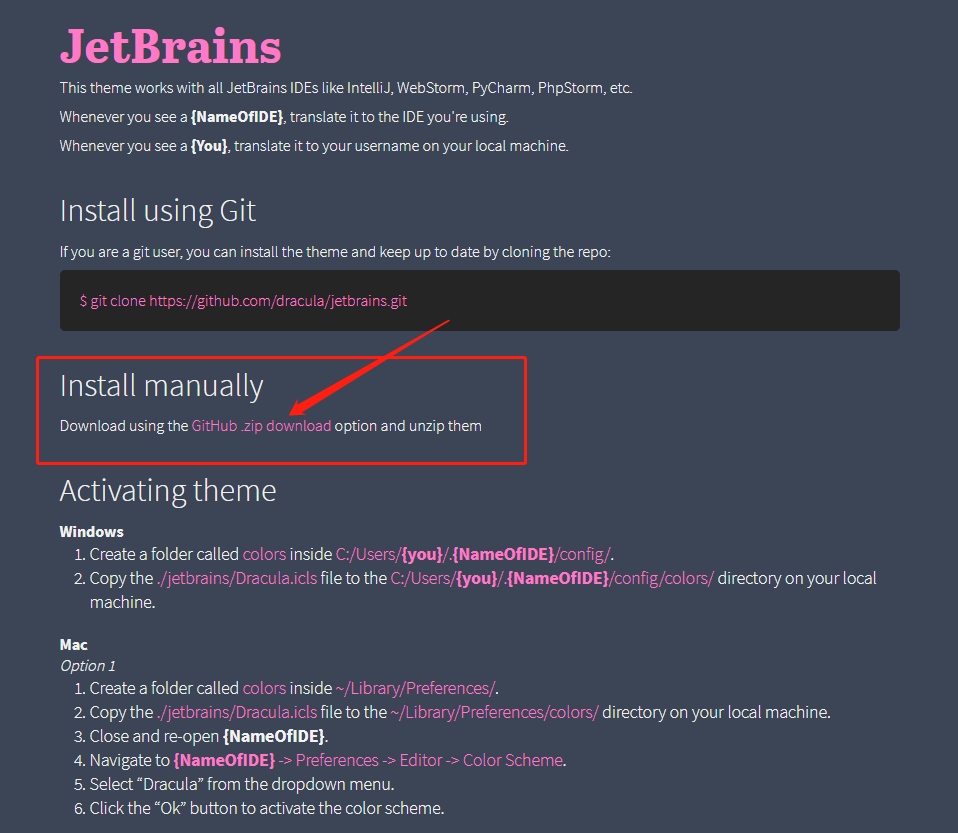Click Preferences -> Editor -> Color Scheme text
Viewport: 958px width, 833px height.
tap(430, 760)
